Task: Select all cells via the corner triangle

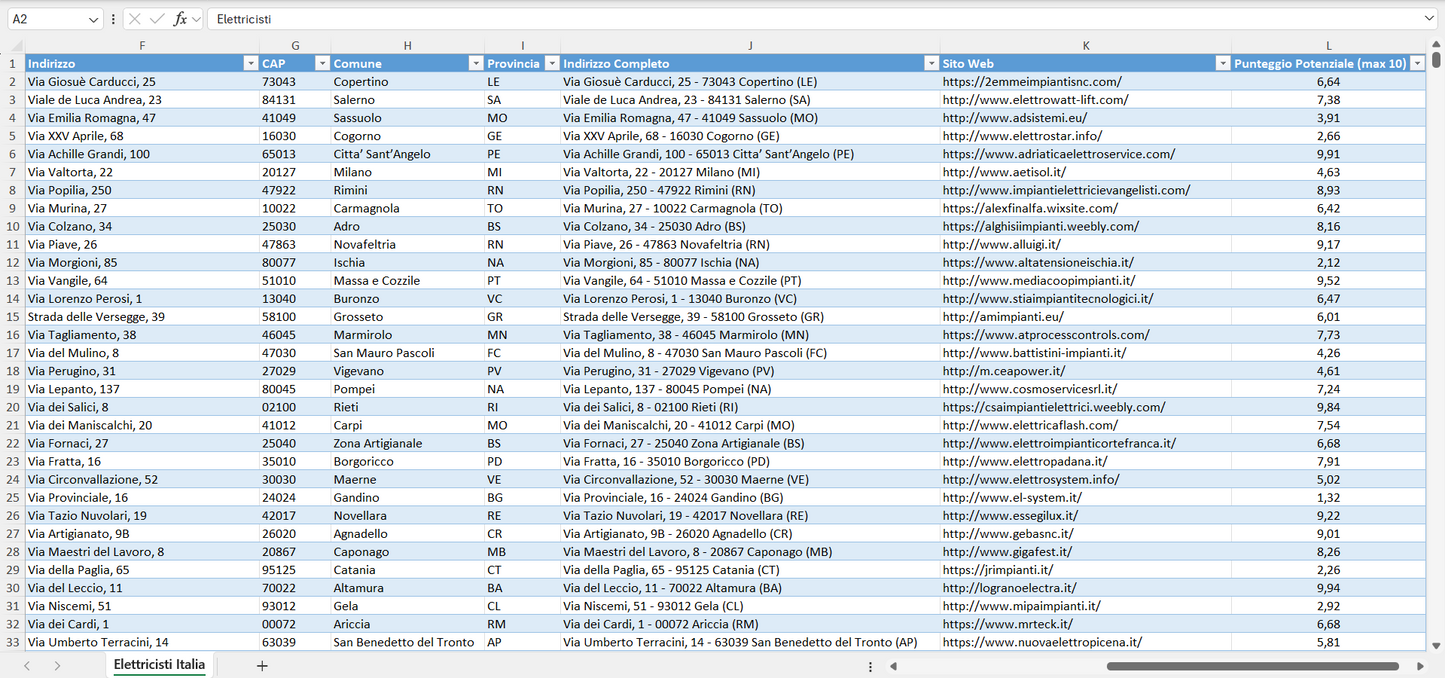Action: [x=14, y=45]
